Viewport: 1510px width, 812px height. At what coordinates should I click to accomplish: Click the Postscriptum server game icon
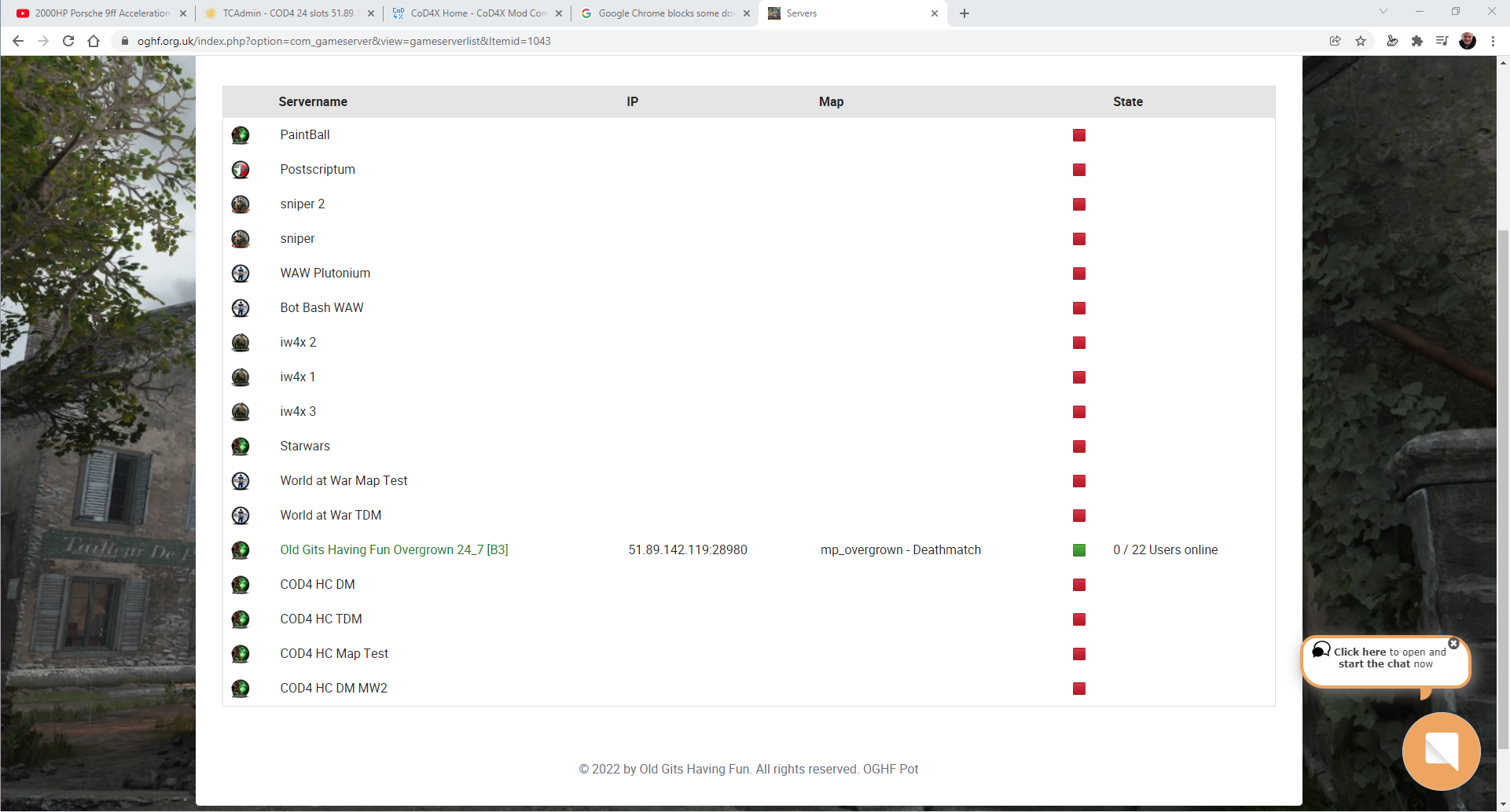tap(241, 170)
